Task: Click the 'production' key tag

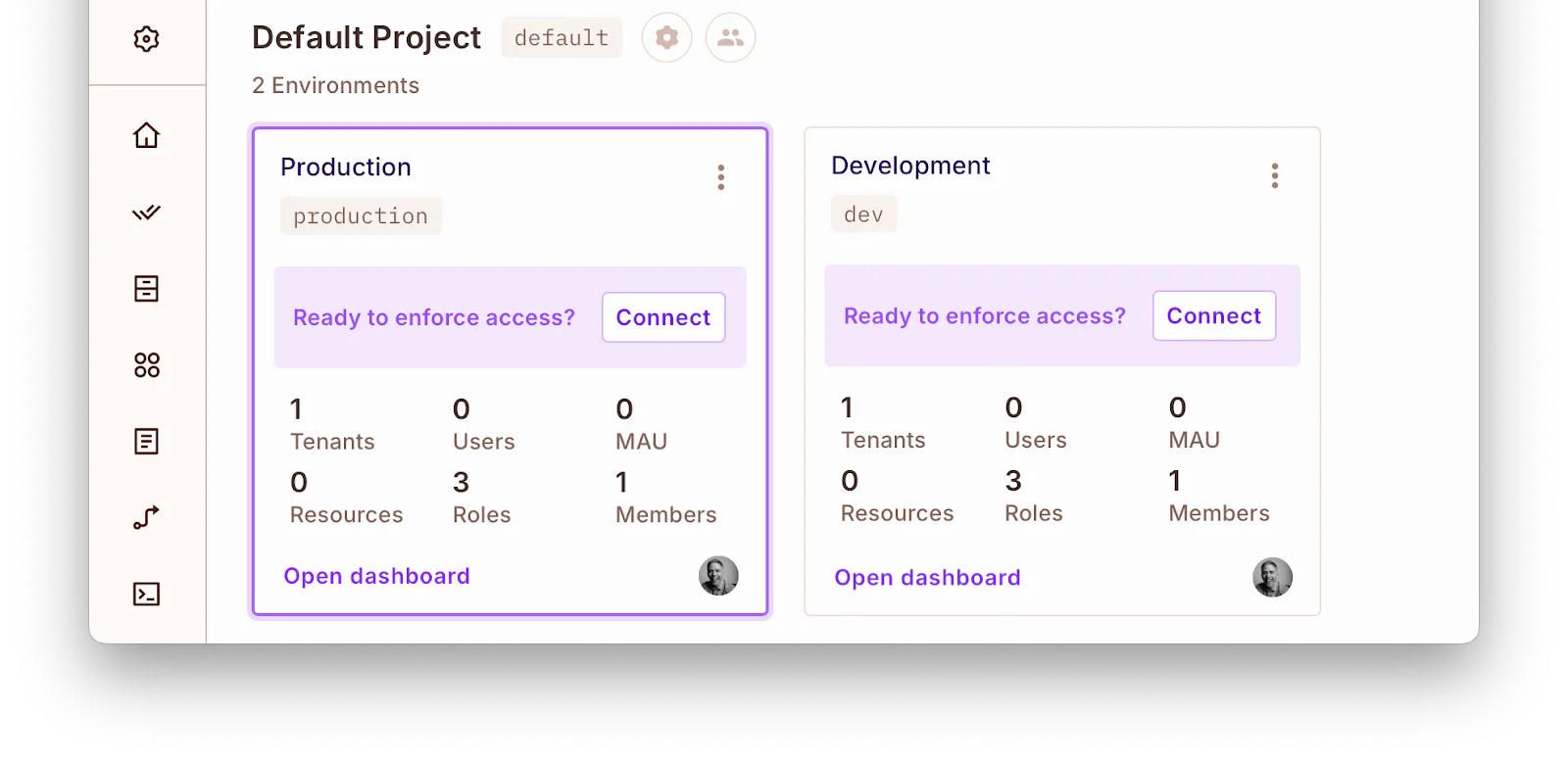Action: (x=361, y=216)
